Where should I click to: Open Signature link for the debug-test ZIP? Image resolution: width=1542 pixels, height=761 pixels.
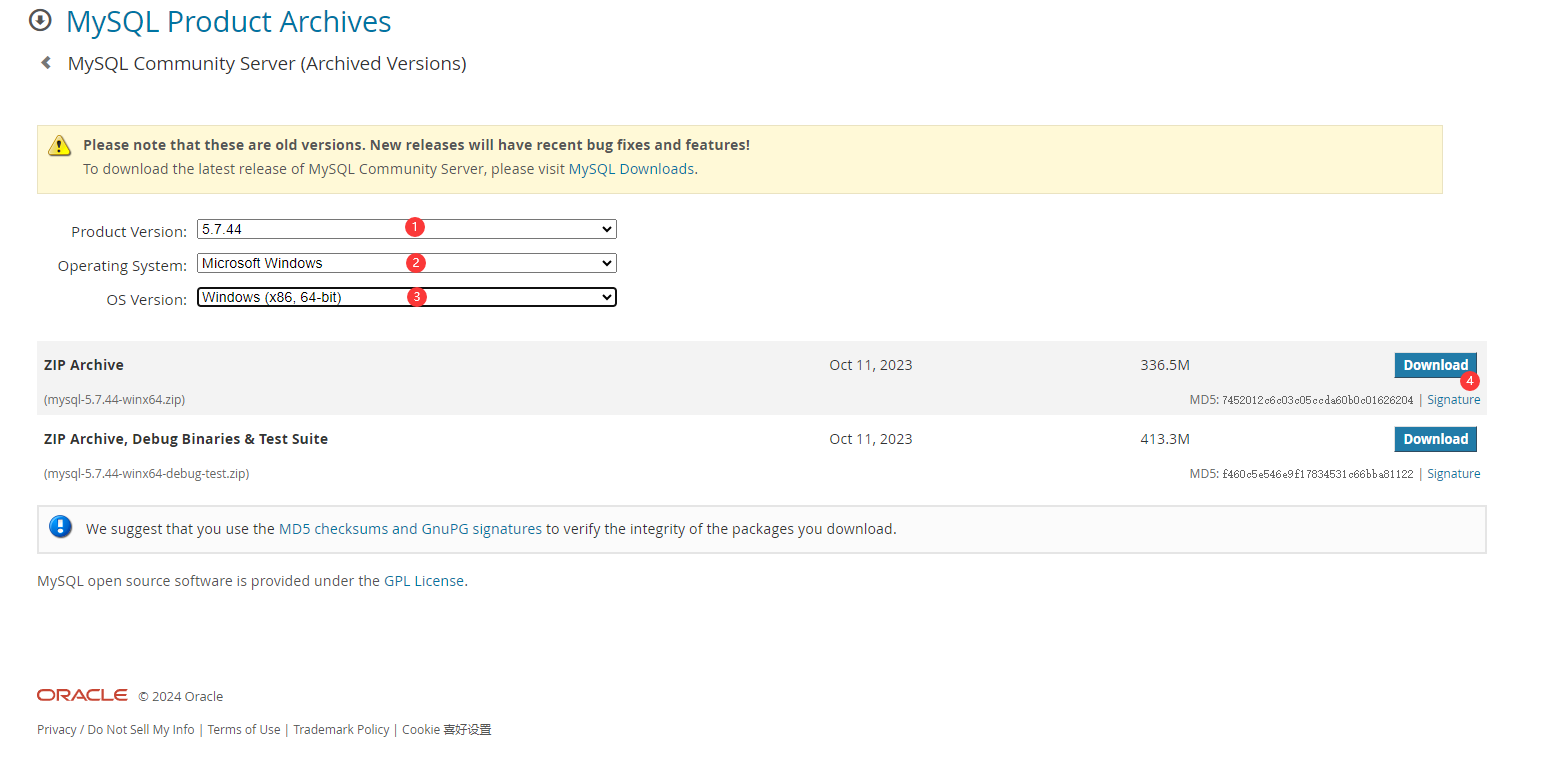pyautogui.click(x=1453, y=474)
